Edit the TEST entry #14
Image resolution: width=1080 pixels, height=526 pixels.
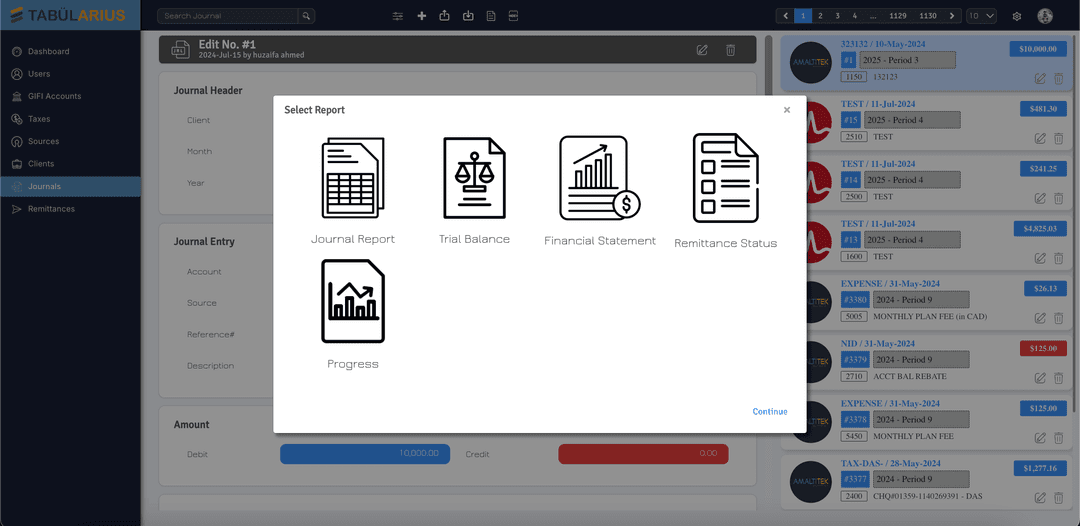pos(1040,198)
